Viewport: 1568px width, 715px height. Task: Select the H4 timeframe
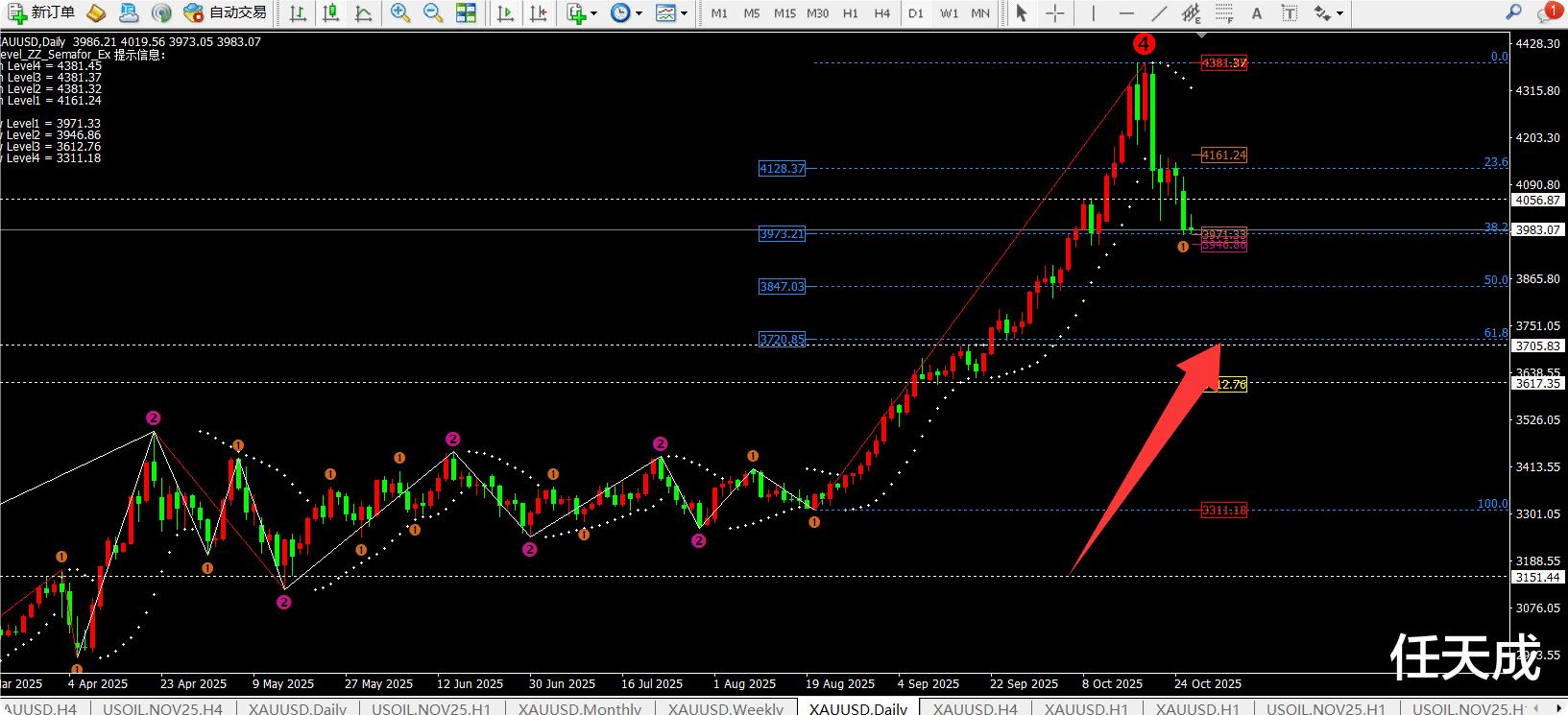(x=882, y=13)
